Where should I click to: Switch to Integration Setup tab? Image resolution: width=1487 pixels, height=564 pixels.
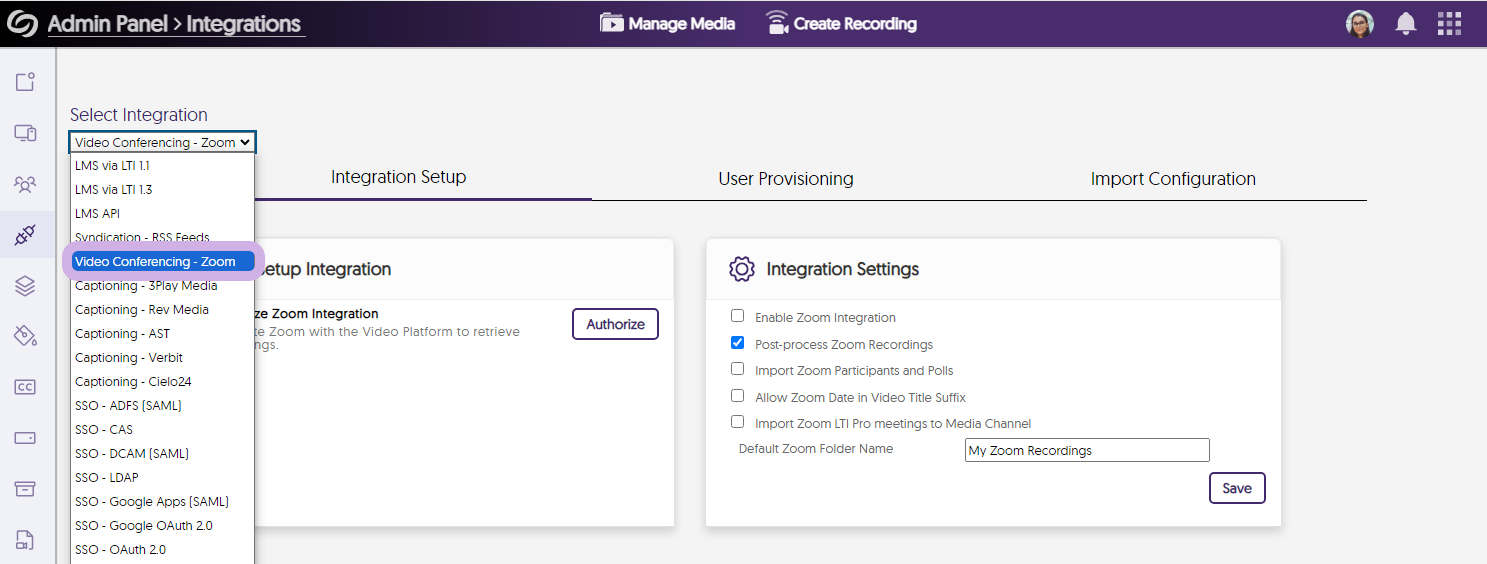tap(398, 177)
